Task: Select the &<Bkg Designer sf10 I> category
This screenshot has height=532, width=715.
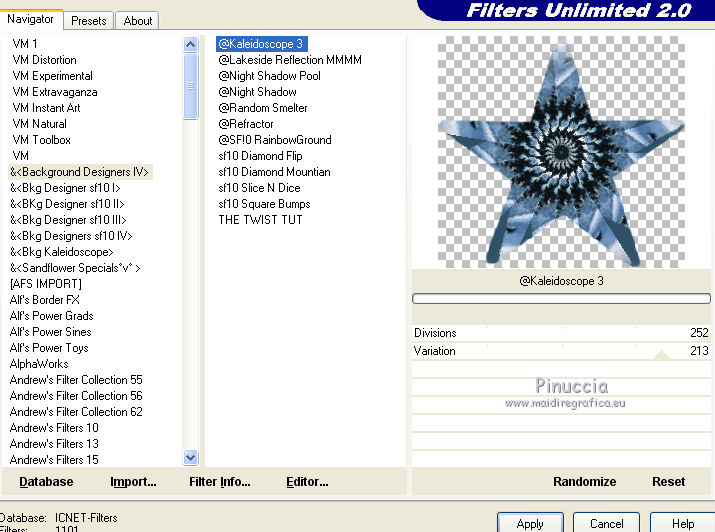Action: [65, 188]
